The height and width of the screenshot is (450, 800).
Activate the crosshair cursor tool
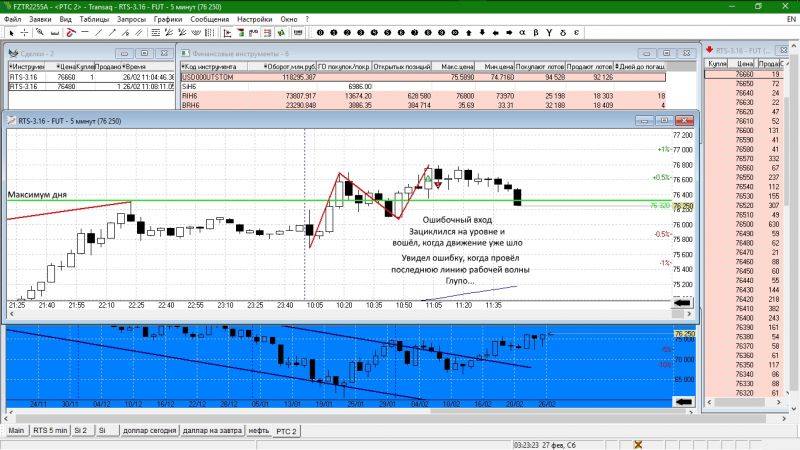pyautogui.click(x=23, y=33)
